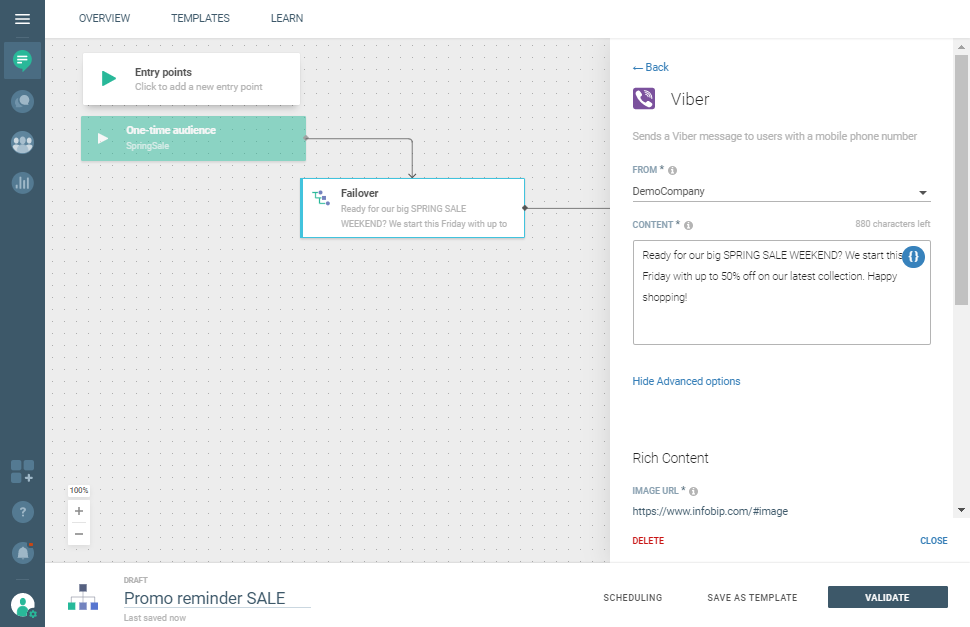Zoom in the flow canvas
Viewport: 970px width, 627px height.
click(x=79, y=511)
